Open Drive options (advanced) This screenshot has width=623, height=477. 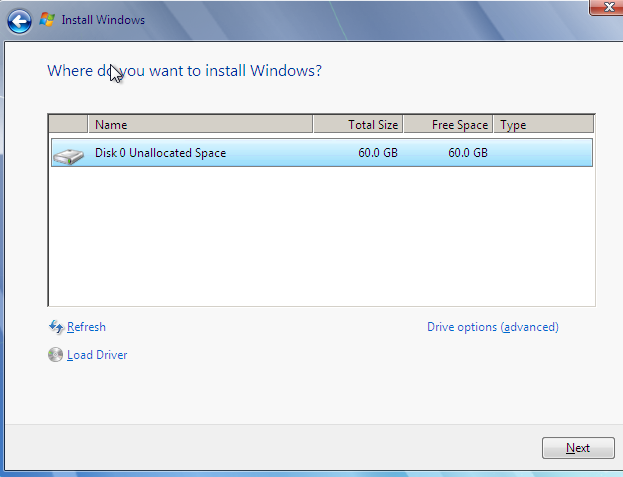tap(493, 327)
